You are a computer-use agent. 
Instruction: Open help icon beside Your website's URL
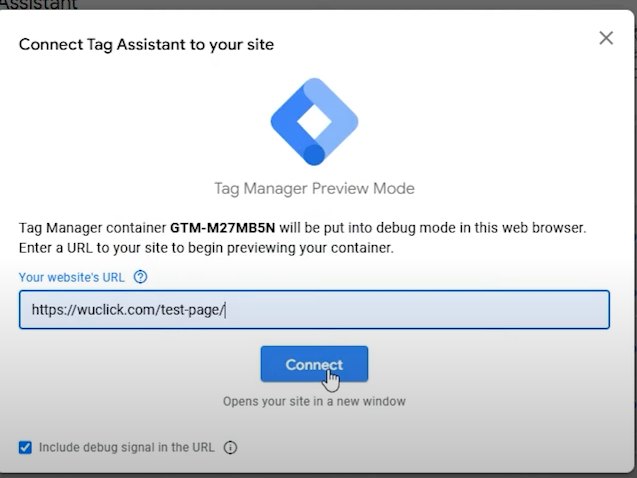(141, 277)
